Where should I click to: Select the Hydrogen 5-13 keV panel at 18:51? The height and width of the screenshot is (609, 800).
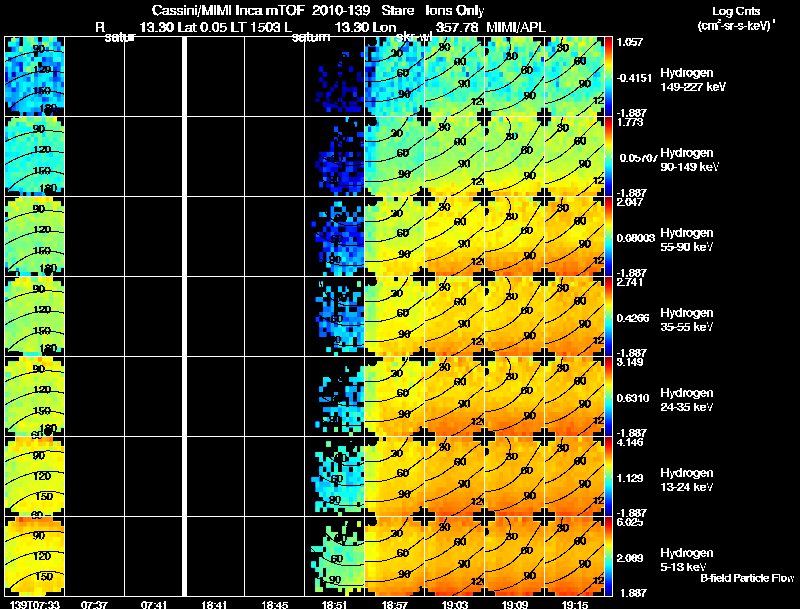[335, 556]
